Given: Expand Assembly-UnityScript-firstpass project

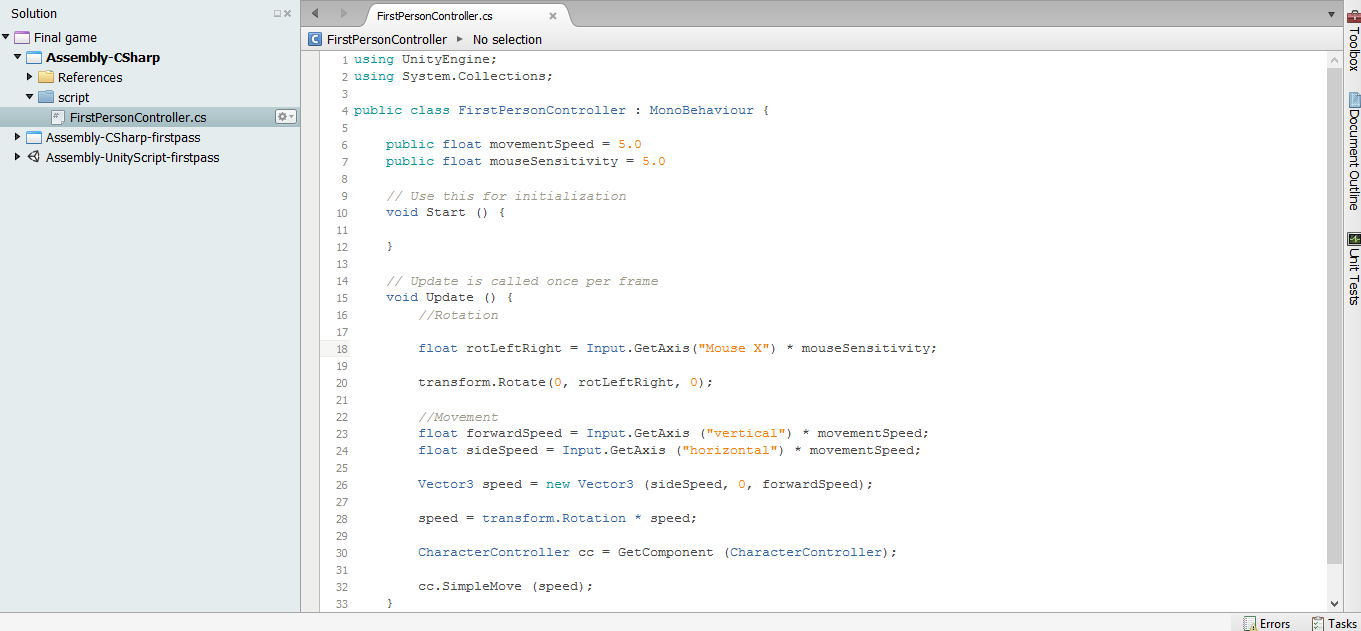Looking at the screenshot, I should (17, 157).
